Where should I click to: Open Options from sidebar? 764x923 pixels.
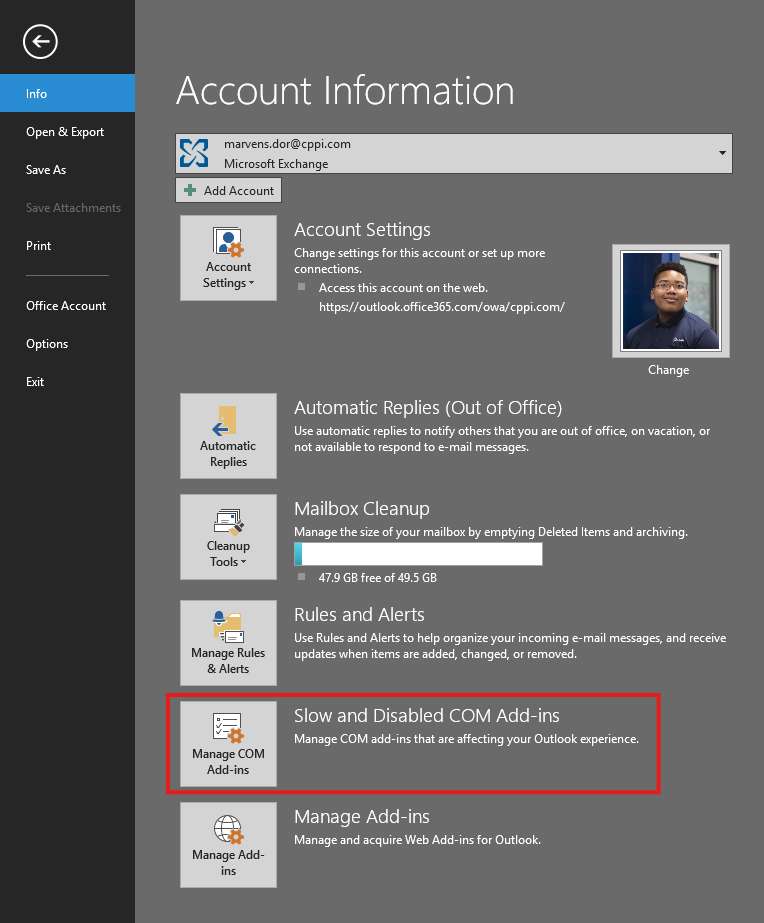(x=68, y=344)
